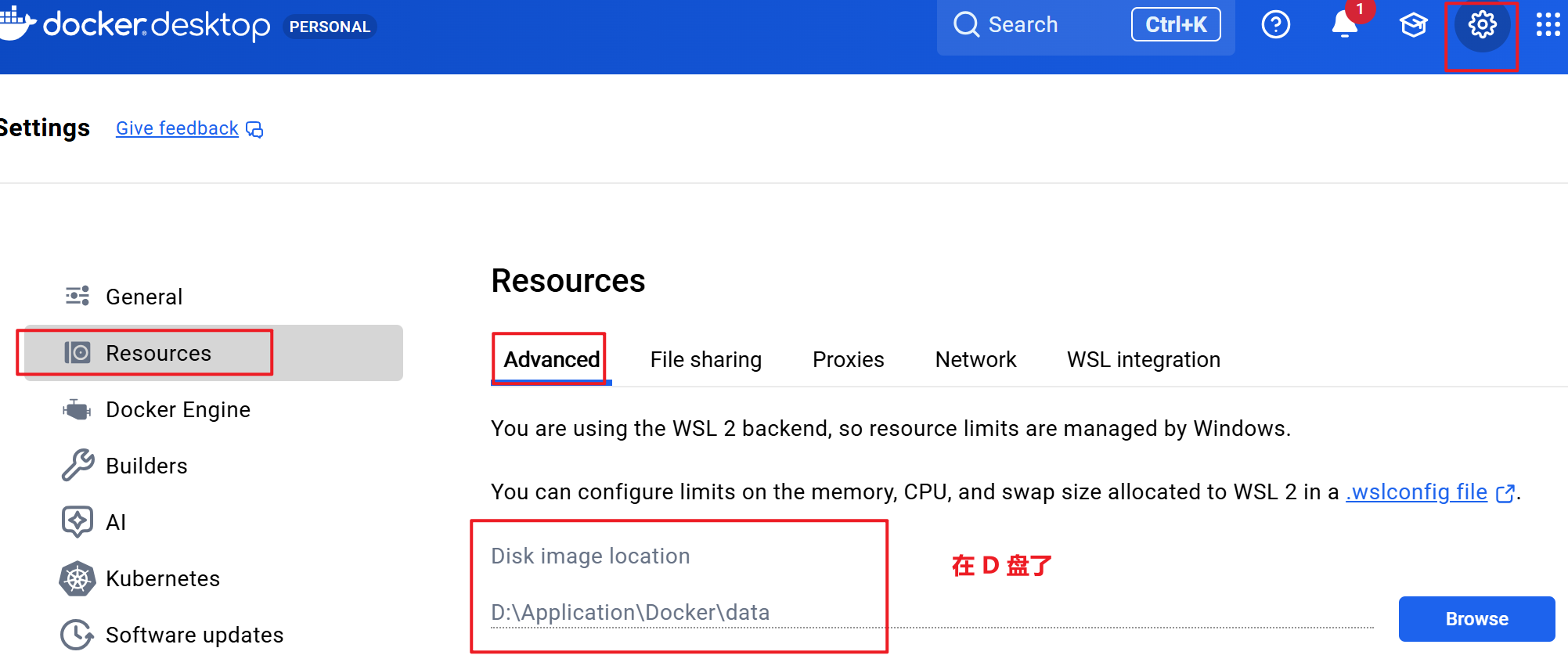1568x666 pixels.
Task: Open the notifications bell
Action: tap(1345, 25)
